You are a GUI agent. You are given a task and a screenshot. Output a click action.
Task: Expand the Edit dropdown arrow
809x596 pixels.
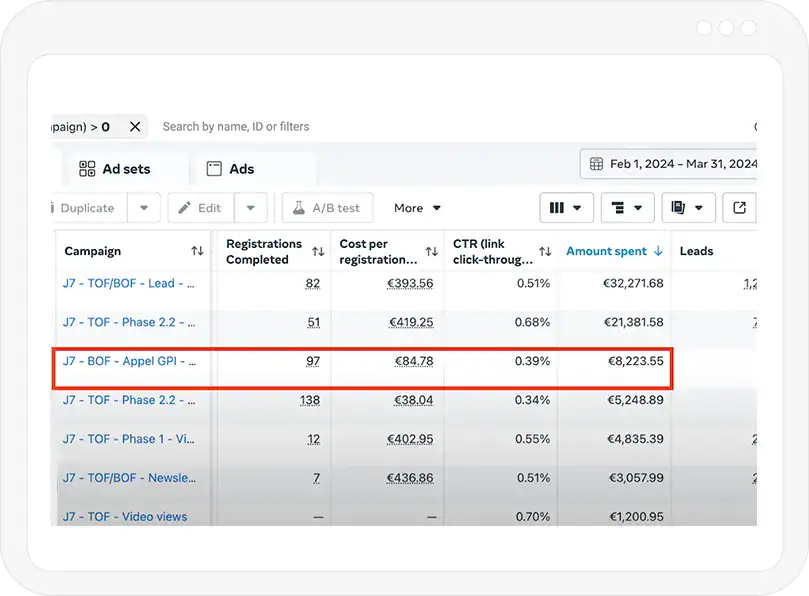pos(251,208)
